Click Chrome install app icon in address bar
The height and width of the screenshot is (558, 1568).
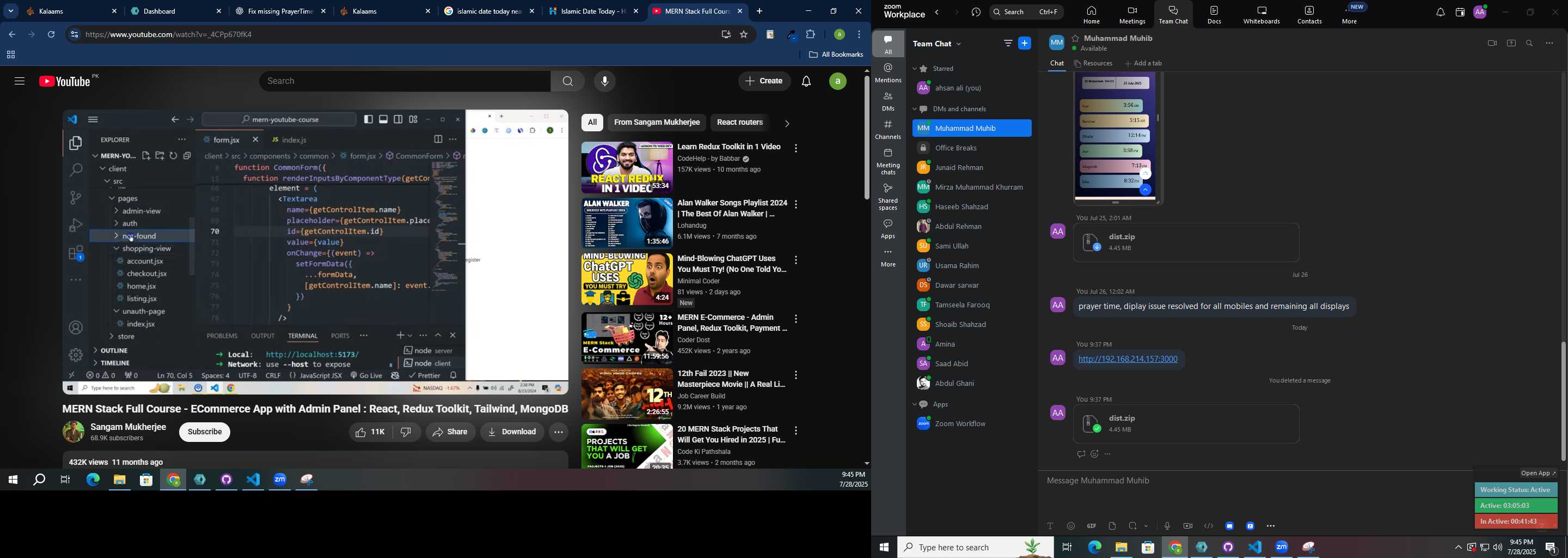[725, 35]
